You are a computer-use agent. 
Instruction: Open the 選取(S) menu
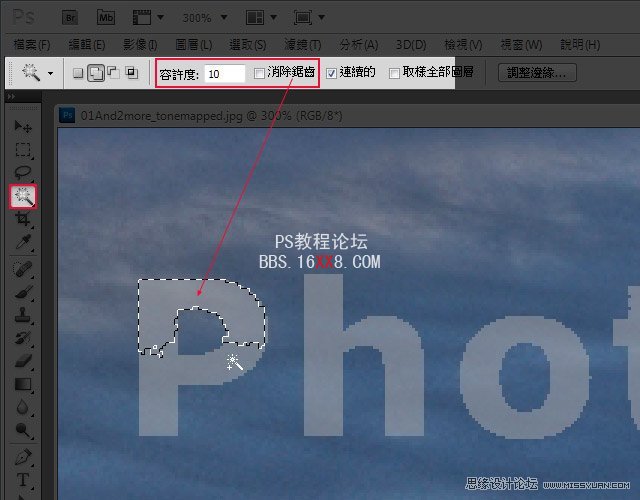click(x=247, y=44)
